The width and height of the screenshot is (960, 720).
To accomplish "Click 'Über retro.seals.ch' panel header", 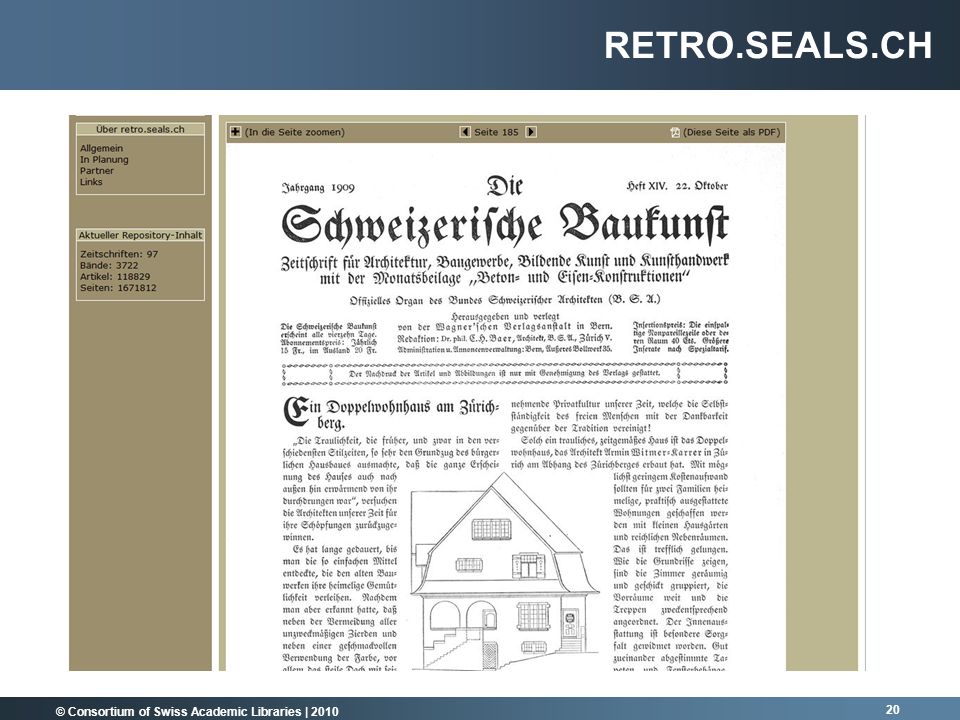I will point(140,129).
